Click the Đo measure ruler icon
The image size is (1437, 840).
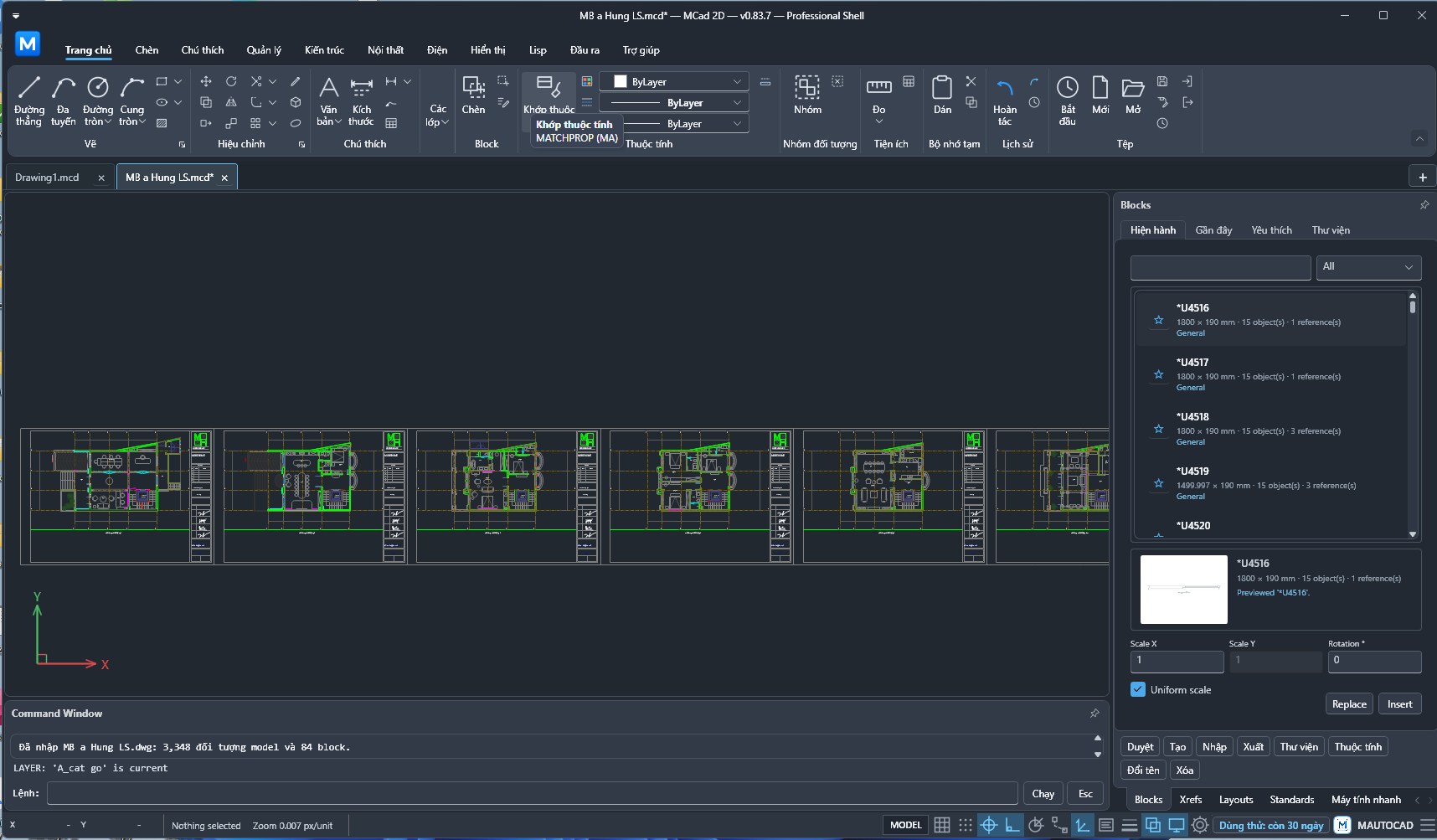tap(878, 87)
